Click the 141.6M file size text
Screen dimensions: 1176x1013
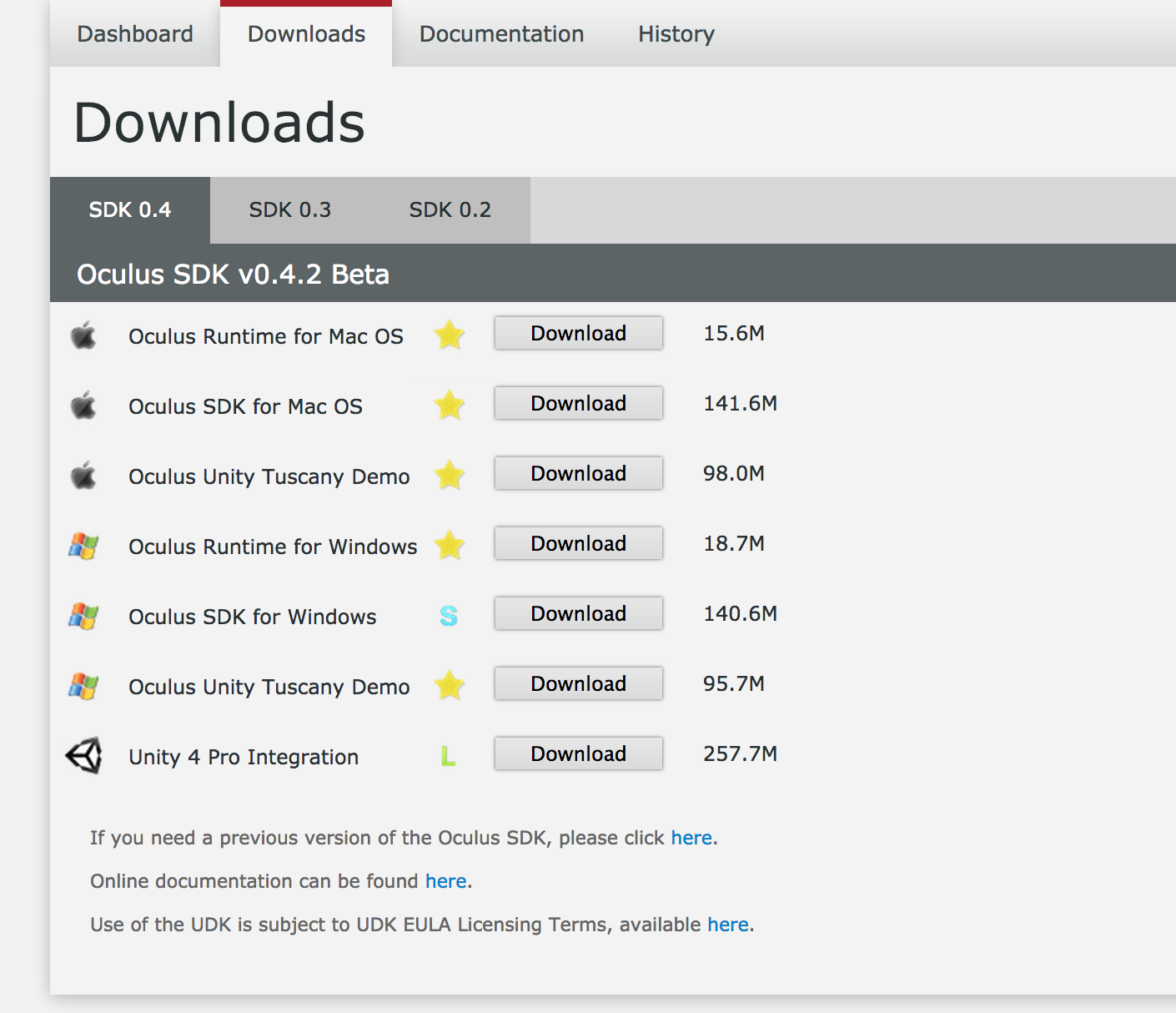740,403
